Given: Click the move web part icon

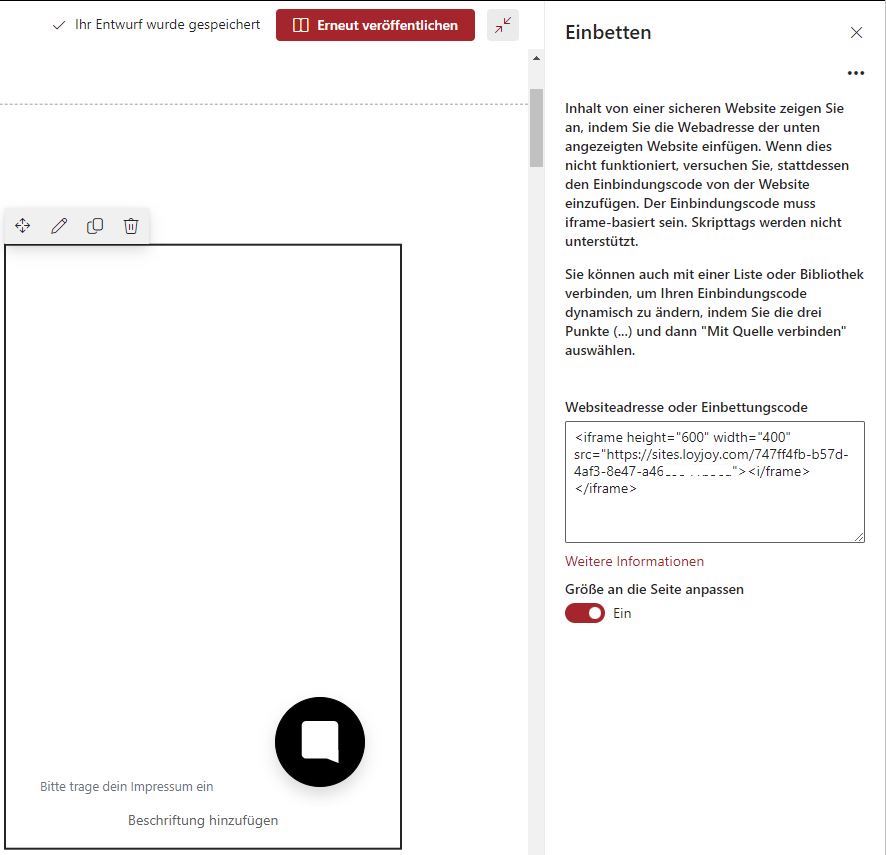Looking at the screenshot, I should pos(22,226).
